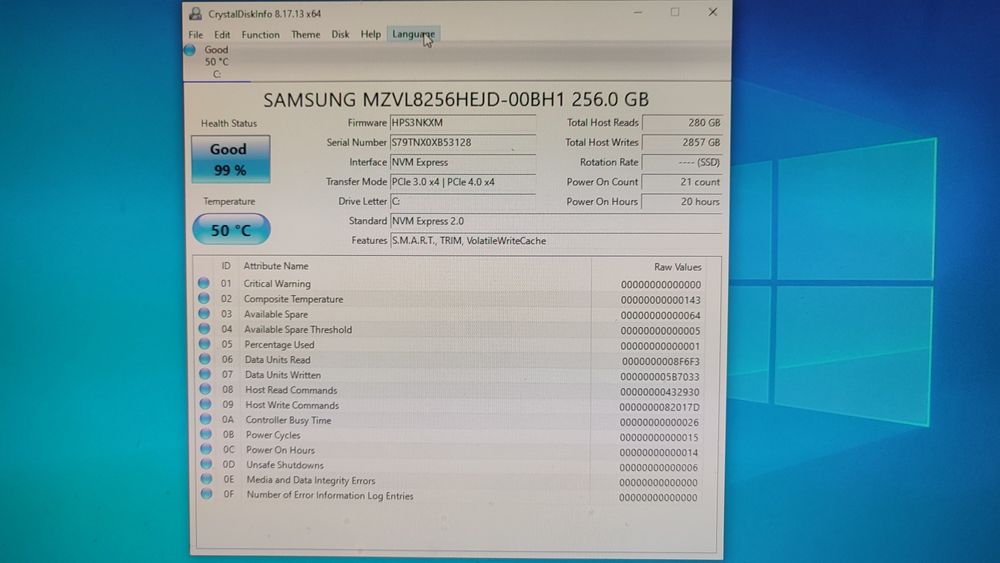The image size is (1000, 563).
Task: Click status circle for Composite Temperature row
Action: pos(203,298)
